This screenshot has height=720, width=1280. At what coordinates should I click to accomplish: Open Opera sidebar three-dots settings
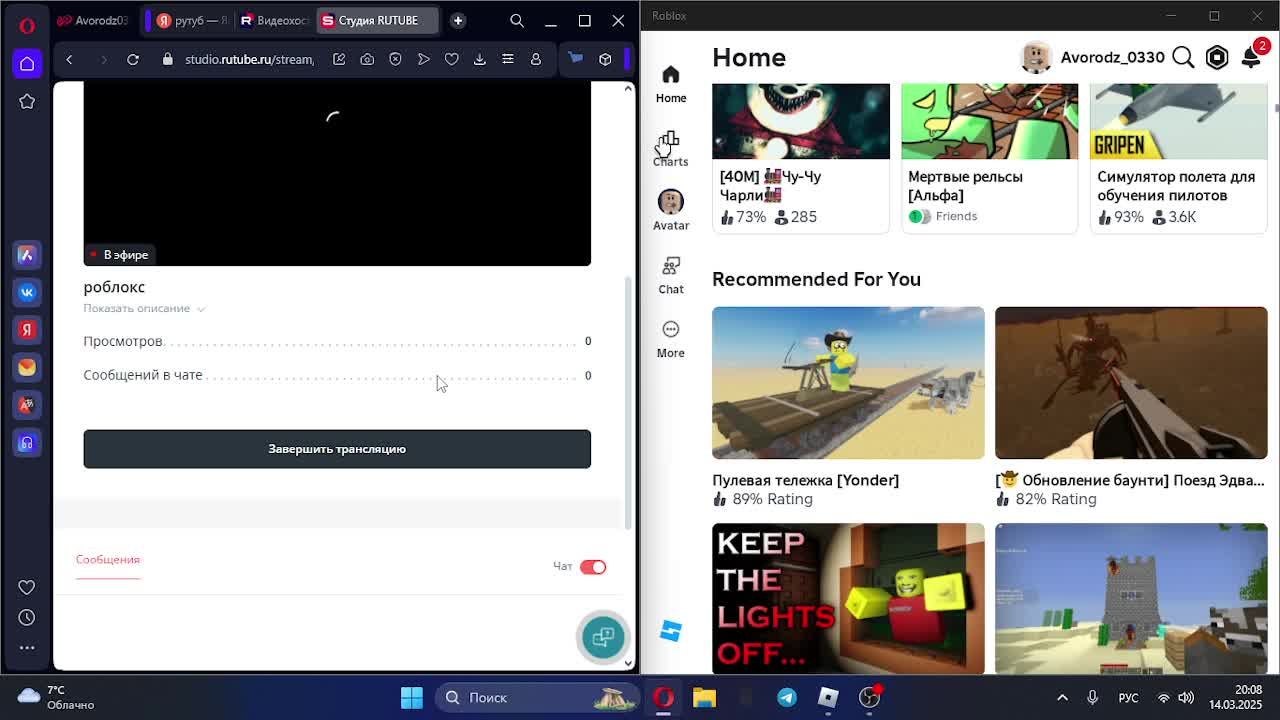tap(27, 647)
